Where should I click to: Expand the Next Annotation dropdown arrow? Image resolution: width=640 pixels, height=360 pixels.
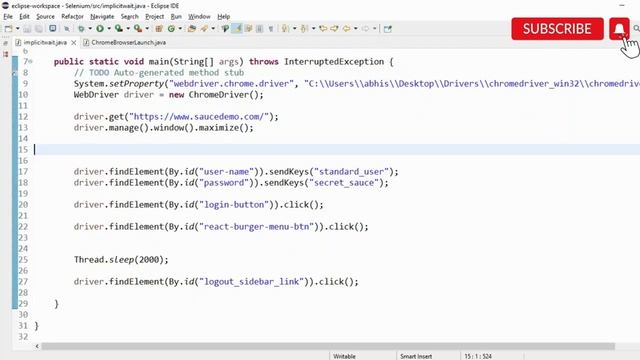coord(294,29)
